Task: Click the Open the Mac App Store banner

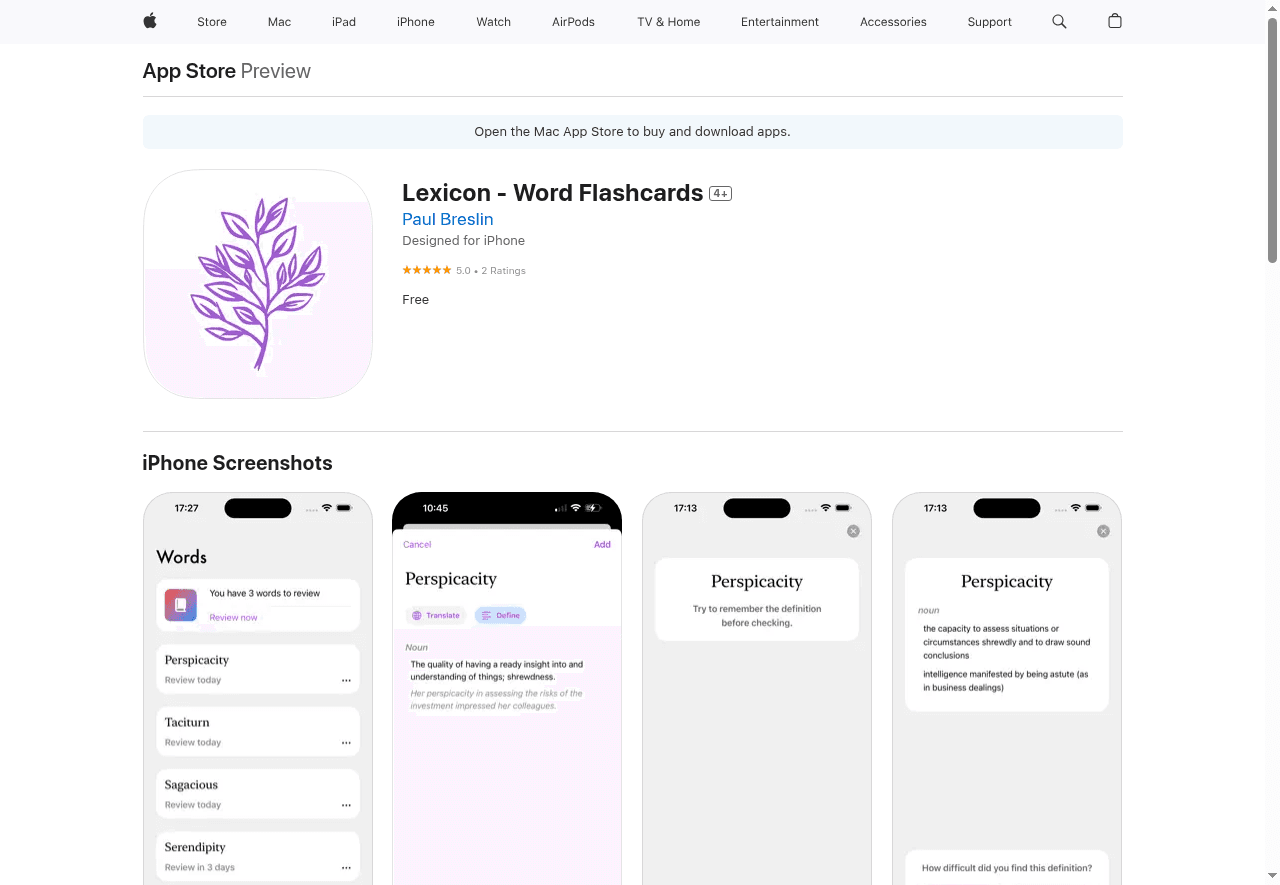Action: coord(632,131)
